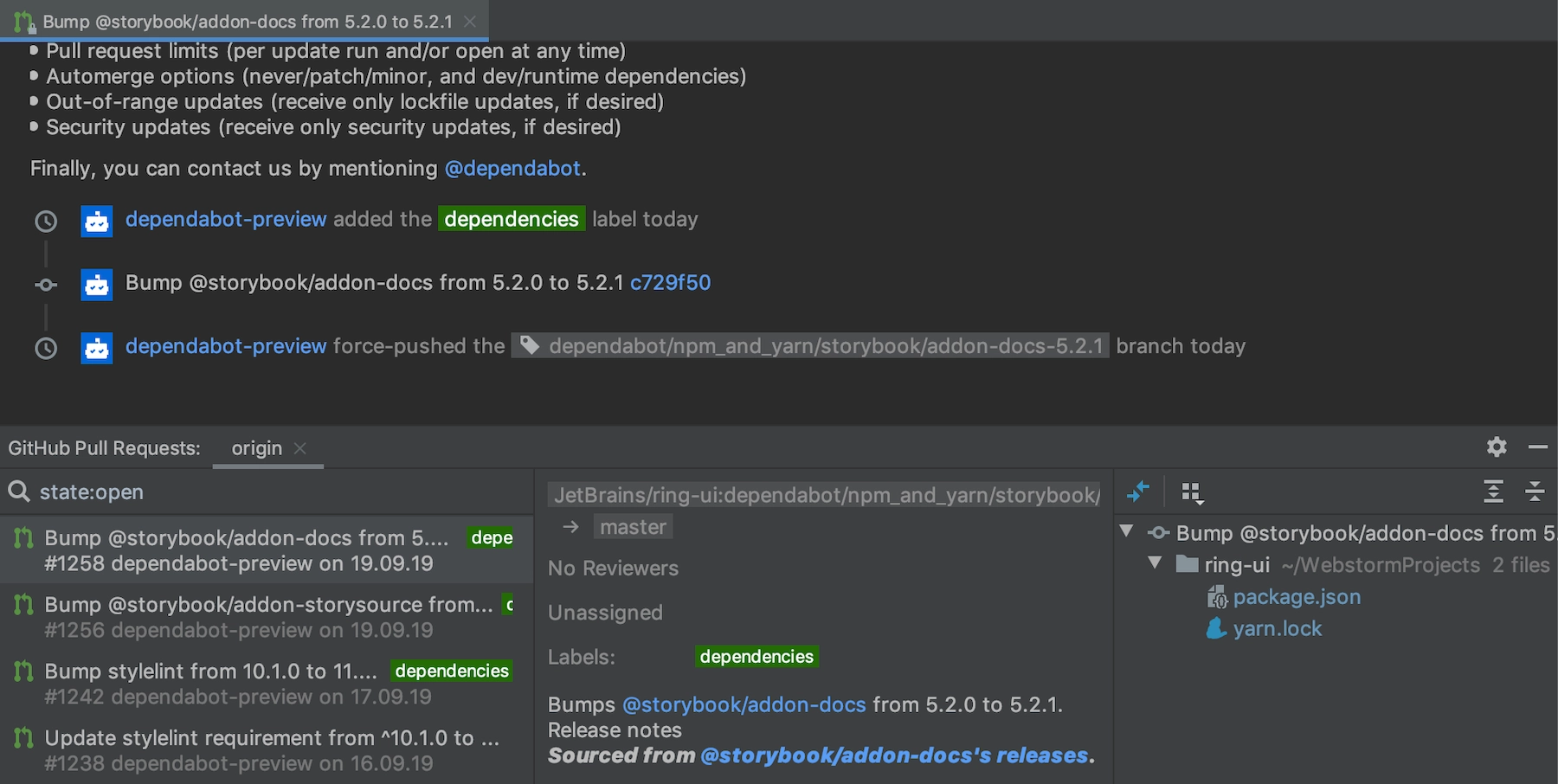The height and width of the screenshot is (784, 1558).
Task: Click dependencies label on Bump stylelint row
Action: [452, 671]
